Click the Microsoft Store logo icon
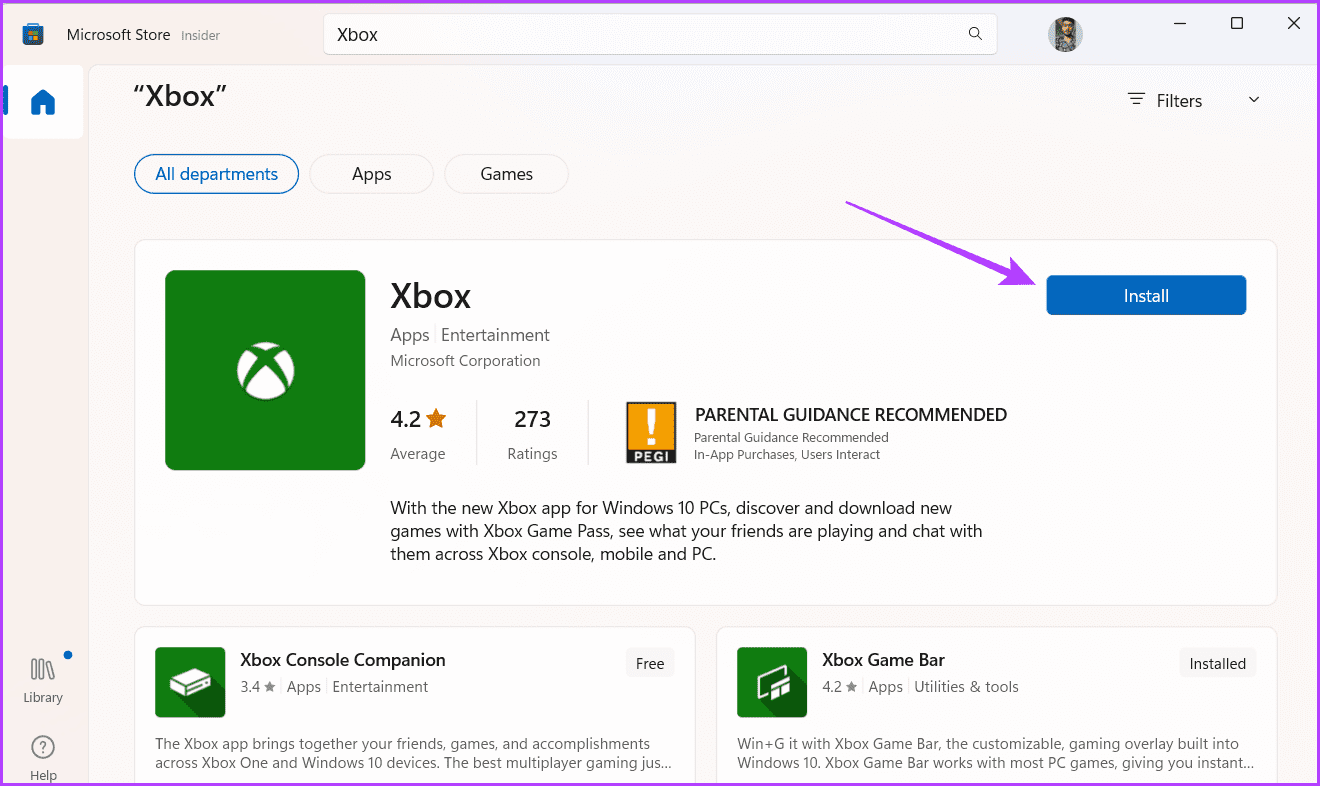 (x=33, y=35)
